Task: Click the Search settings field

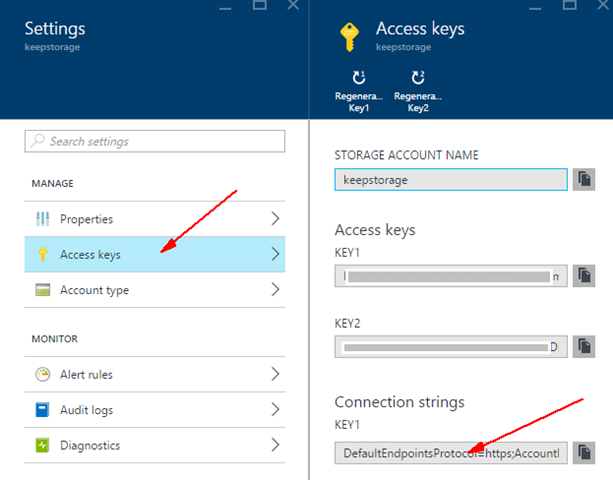Action: (x=155, y=141)
